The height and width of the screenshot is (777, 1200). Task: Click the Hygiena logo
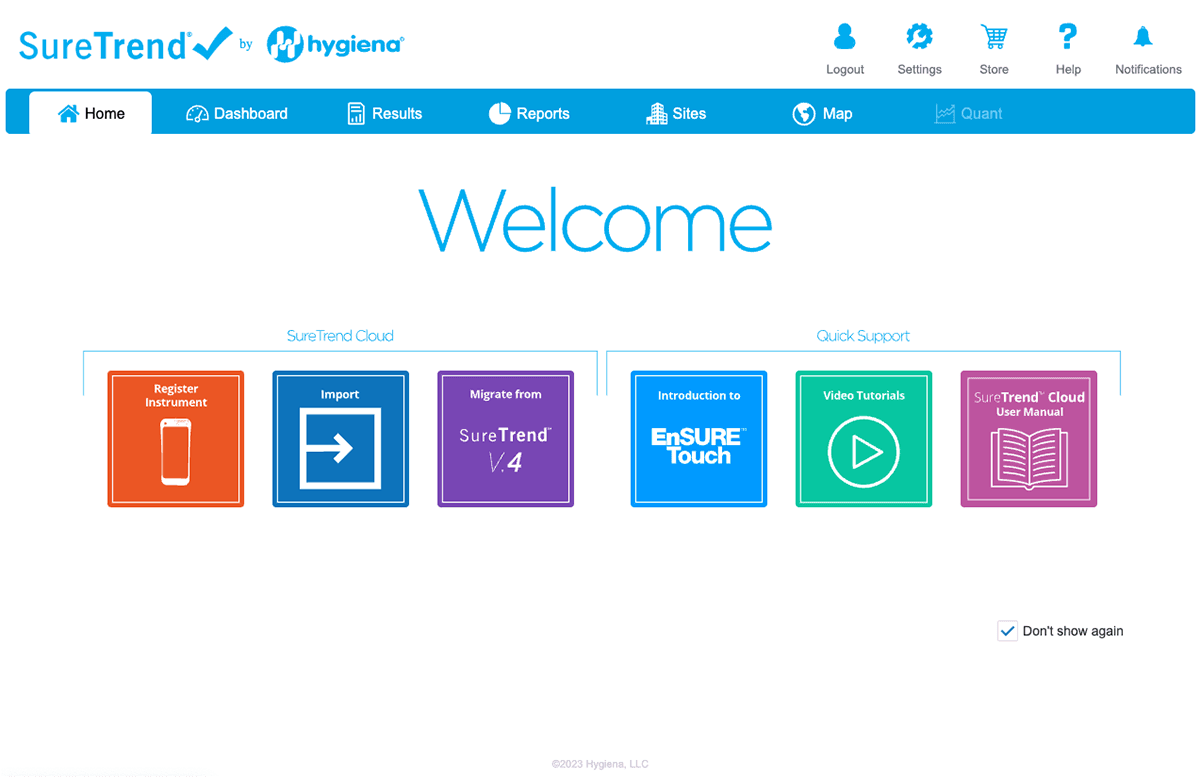335,45
